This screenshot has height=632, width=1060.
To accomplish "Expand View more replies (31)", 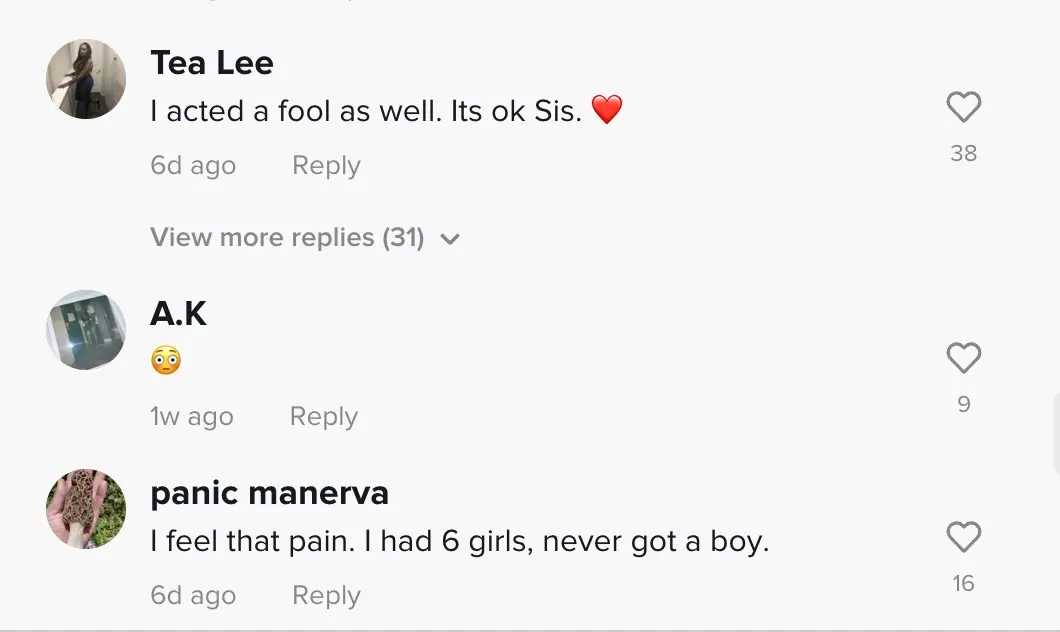I will (x=287, y=238).
